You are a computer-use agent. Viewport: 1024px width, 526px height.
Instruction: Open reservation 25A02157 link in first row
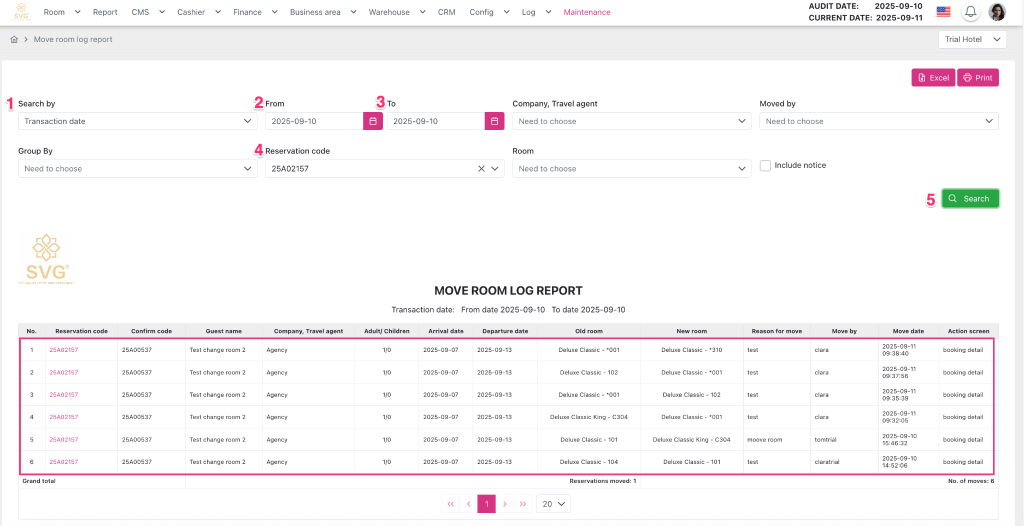64,350
